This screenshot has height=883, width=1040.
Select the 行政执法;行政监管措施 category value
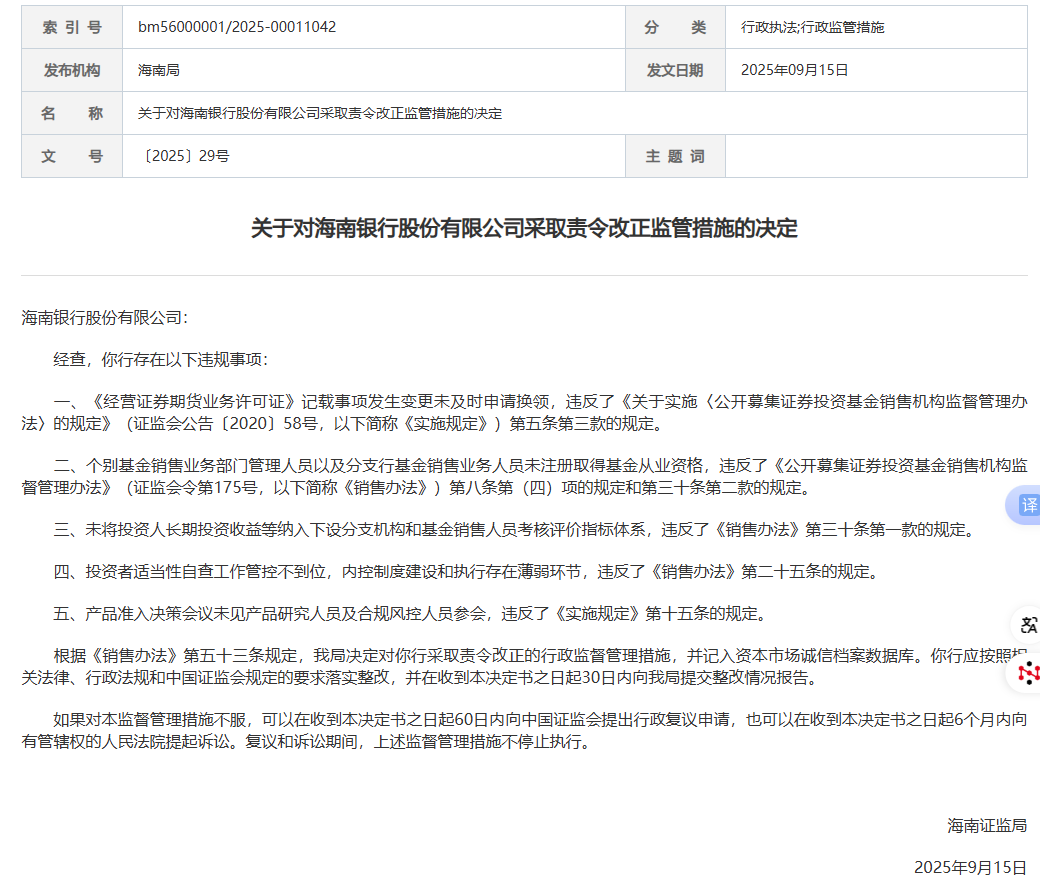pos(812,27)
